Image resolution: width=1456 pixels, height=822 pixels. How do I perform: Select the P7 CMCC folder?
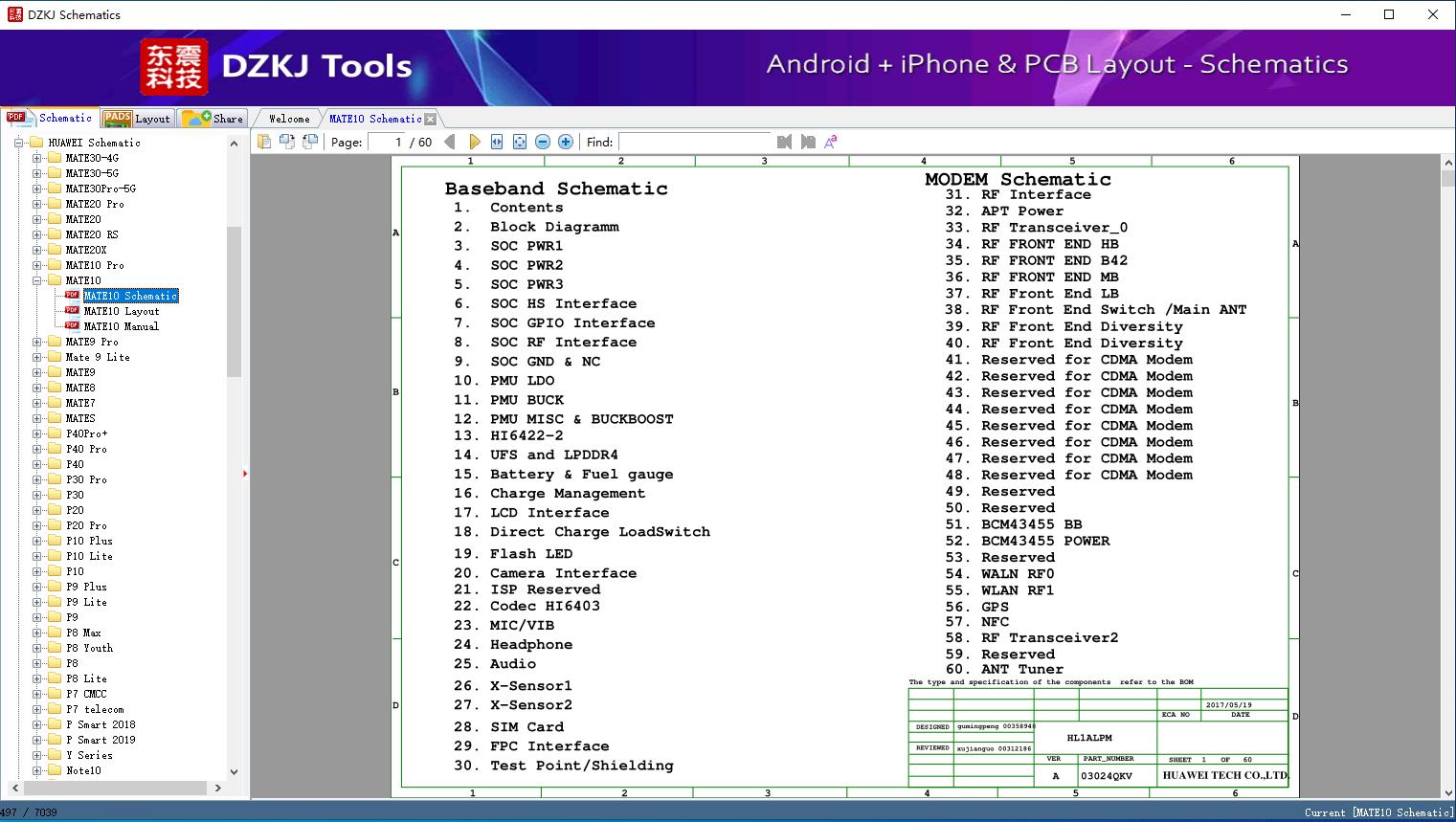tap(86, 694)
